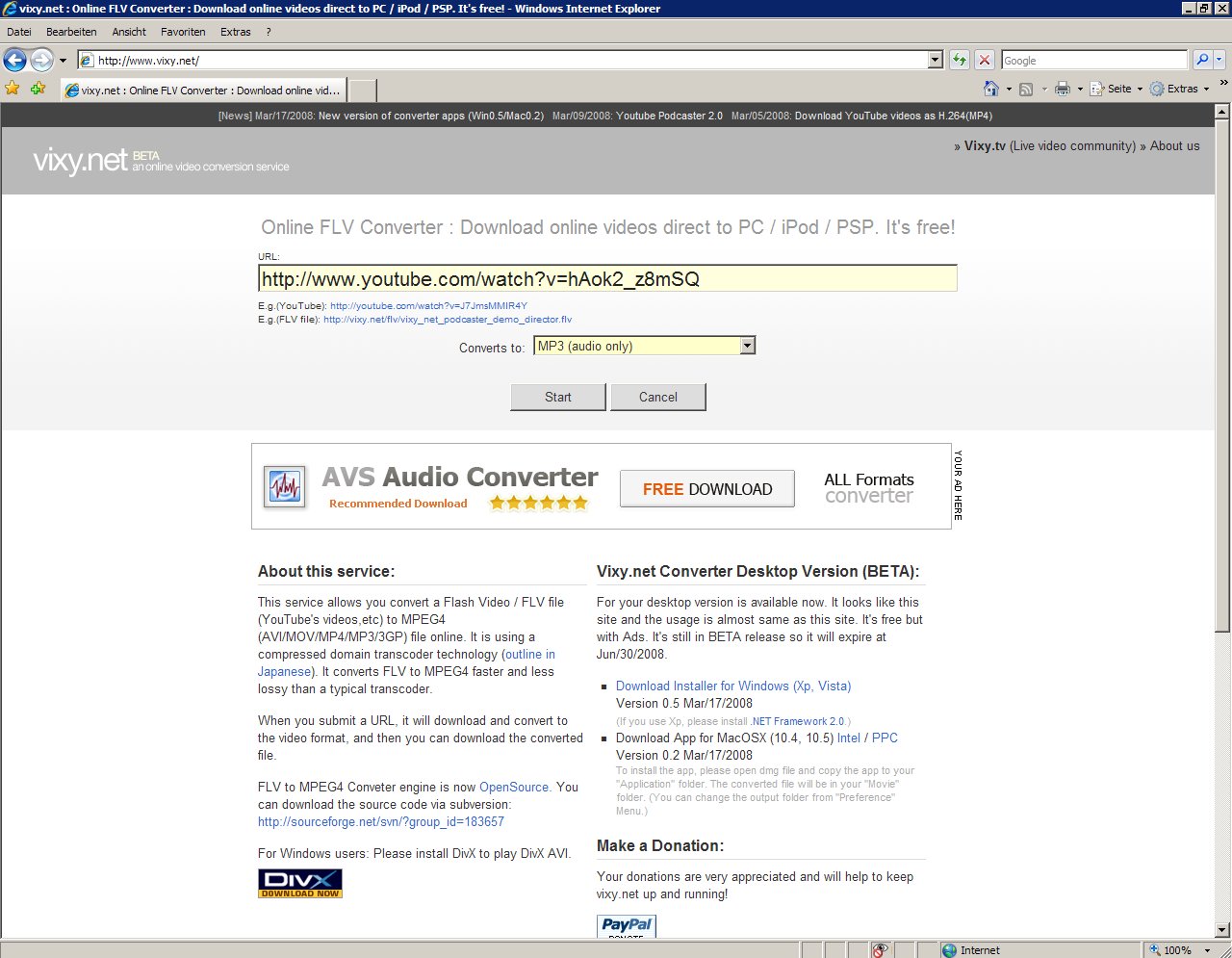Click into the Google search box

tap(1094, 61)
